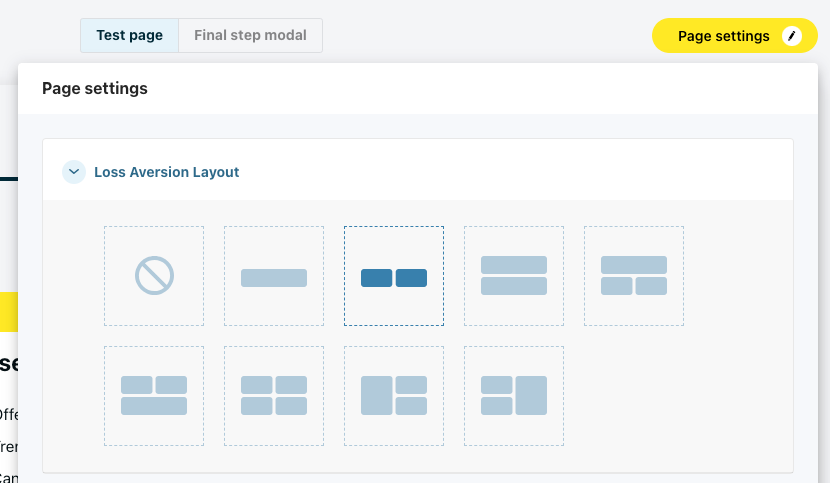Click the cut-off 'Offe' text at left
830x483 pixels.
click(x=8, y=414)
